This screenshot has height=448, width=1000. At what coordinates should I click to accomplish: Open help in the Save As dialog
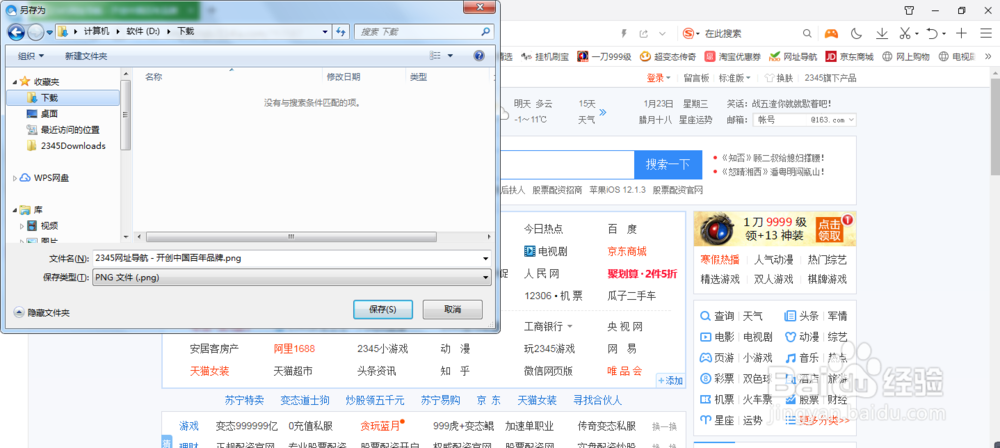(x=479, y=56)
